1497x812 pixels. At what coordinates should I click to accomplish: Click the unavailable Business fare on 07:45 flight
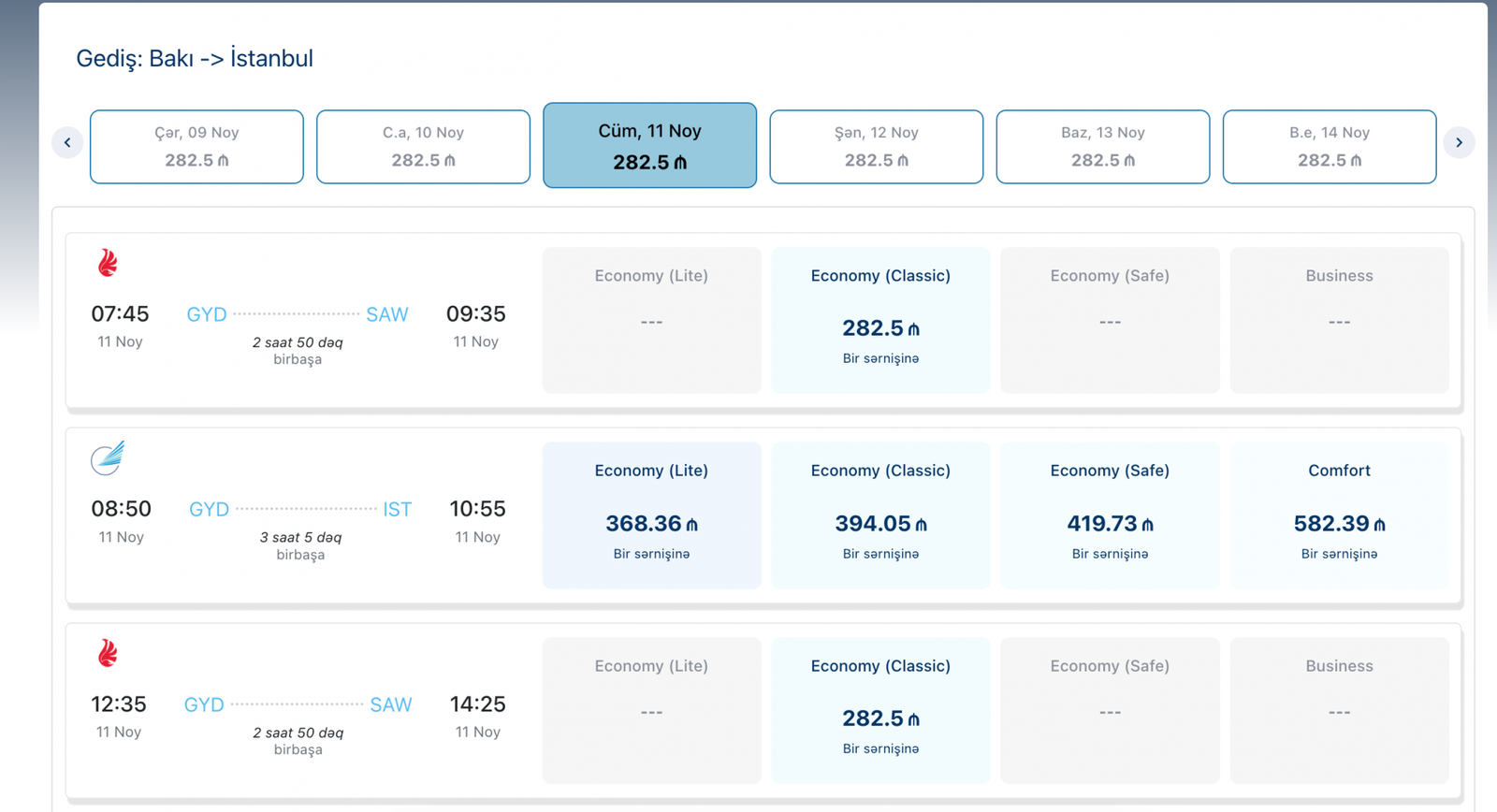1339,320
